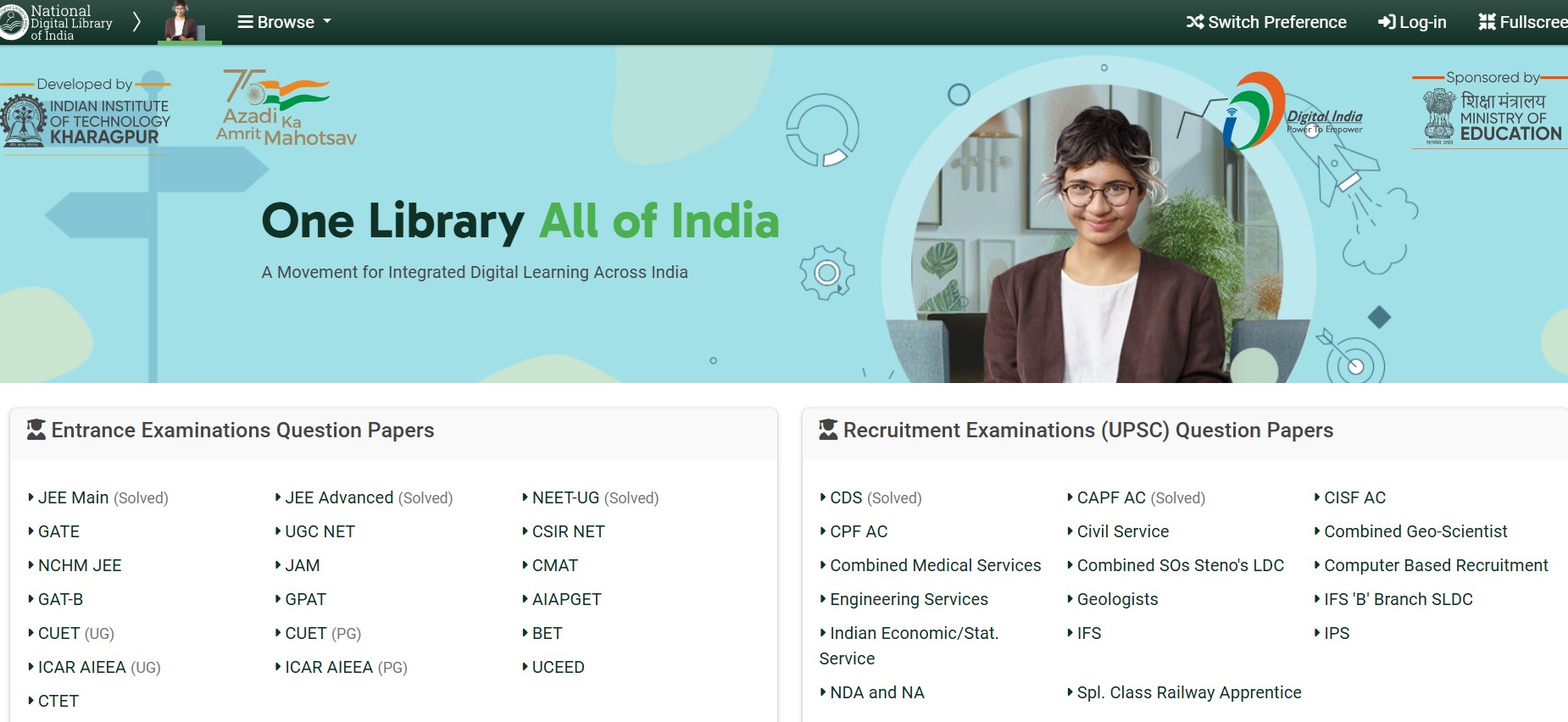The image size is (1568, 722).
Task: Click the Switch Preference shuffle icon
Action: coord(1195,22)
